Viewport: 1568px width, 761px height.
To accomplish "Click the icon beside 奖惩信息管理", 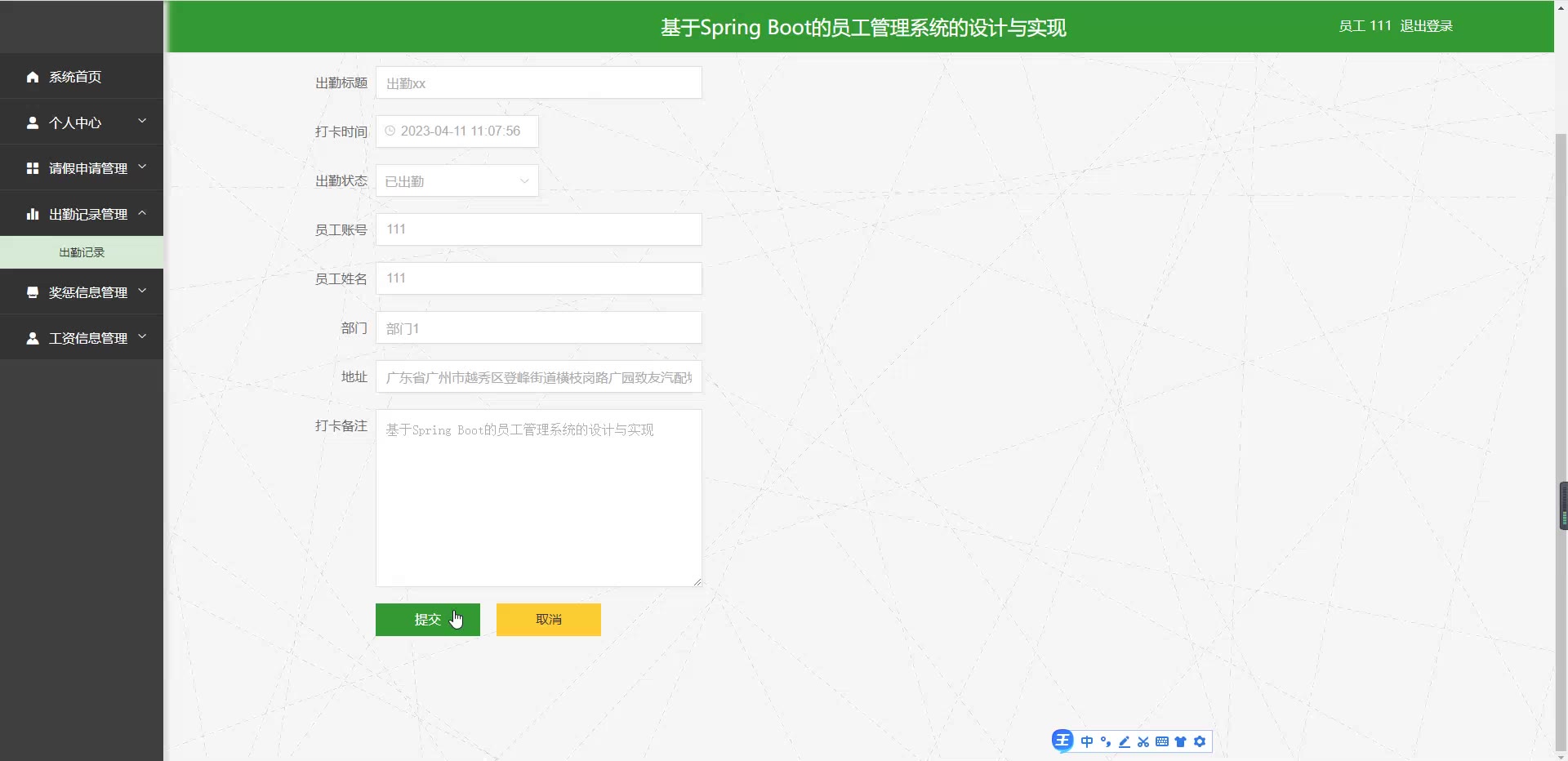I will (x=33, y=292).
